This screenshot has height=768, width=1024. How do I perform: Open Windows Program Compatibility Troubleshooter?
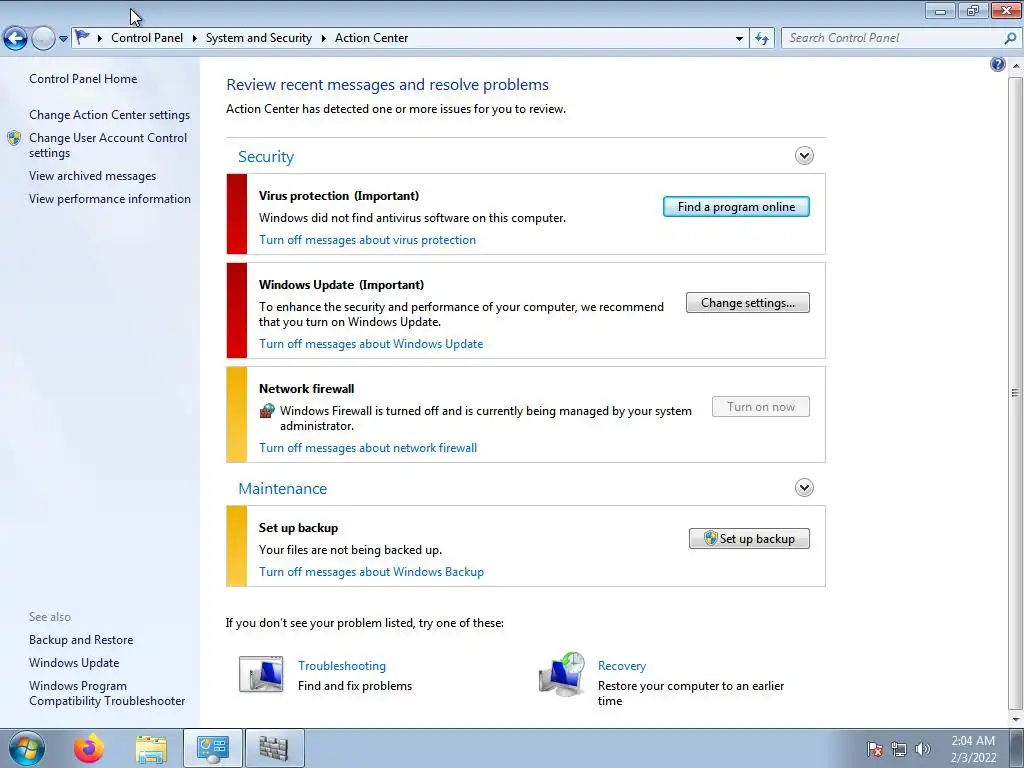tap(107, 693)
